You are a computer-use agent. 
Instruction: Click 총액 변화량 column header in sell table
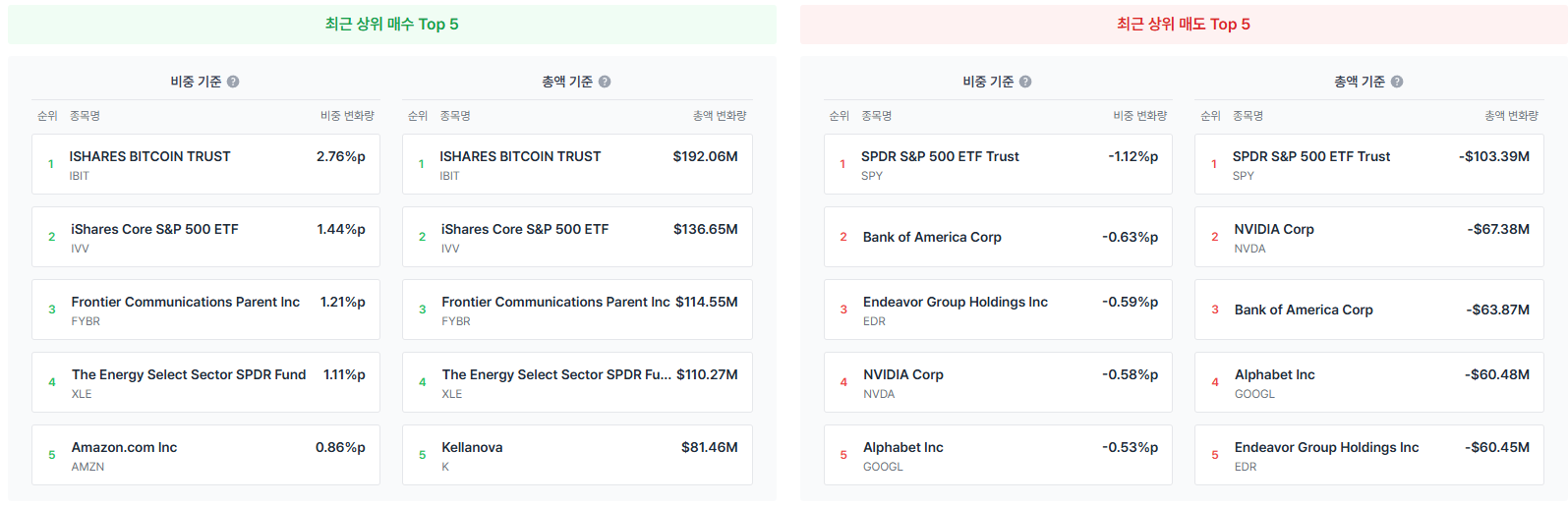(1511, 116)
